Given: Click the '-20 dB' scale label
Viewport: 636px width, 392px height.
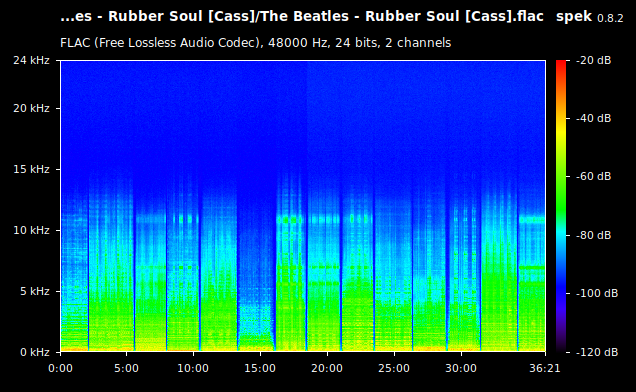Looking at the screenshot, I should (x=593, y=60).
